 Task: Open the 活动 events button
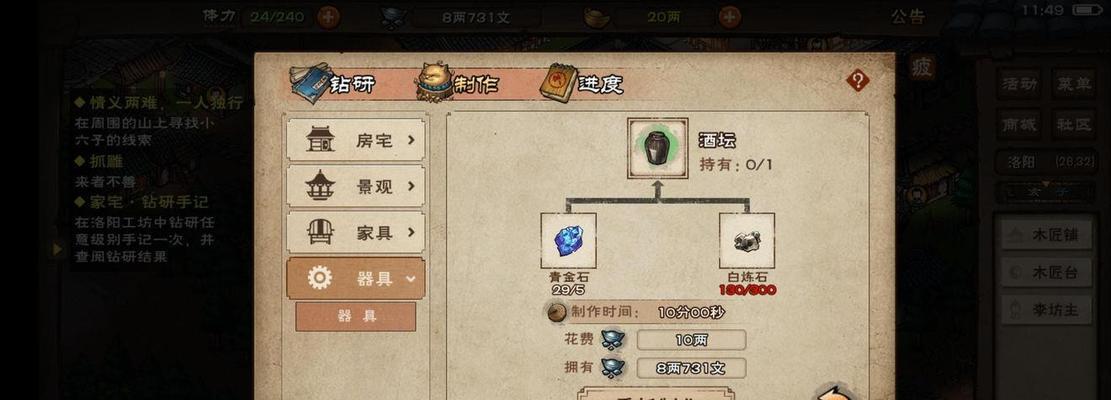point(1020,84)
